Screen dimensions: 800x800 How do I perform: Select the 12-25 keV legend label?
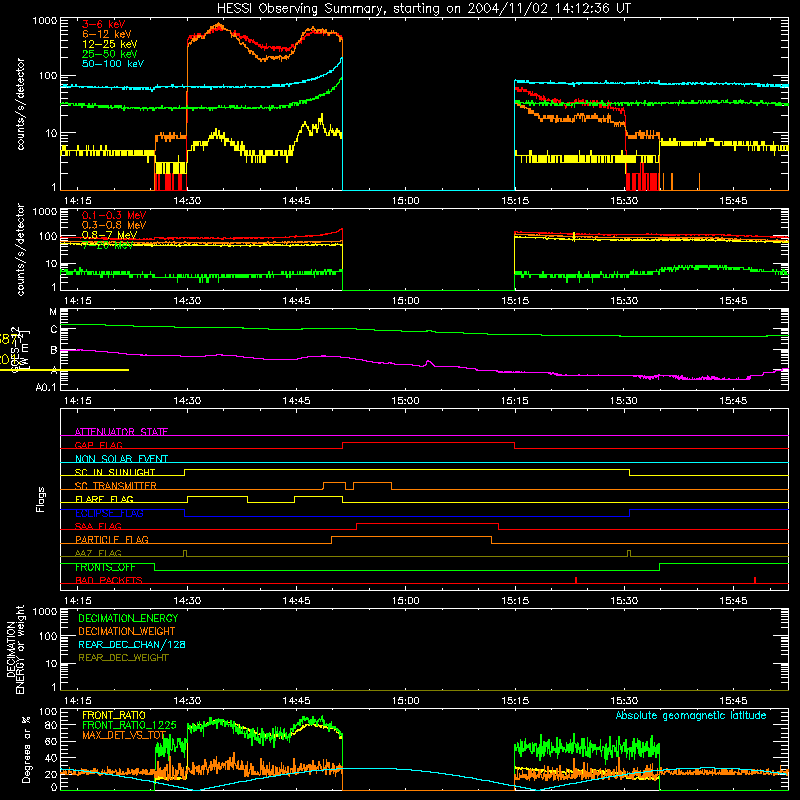click(110, 44)
